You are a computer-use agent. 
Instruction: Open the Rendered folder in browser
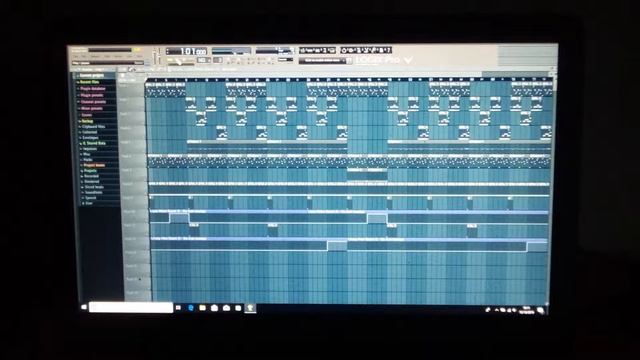[x=91, y=182]
